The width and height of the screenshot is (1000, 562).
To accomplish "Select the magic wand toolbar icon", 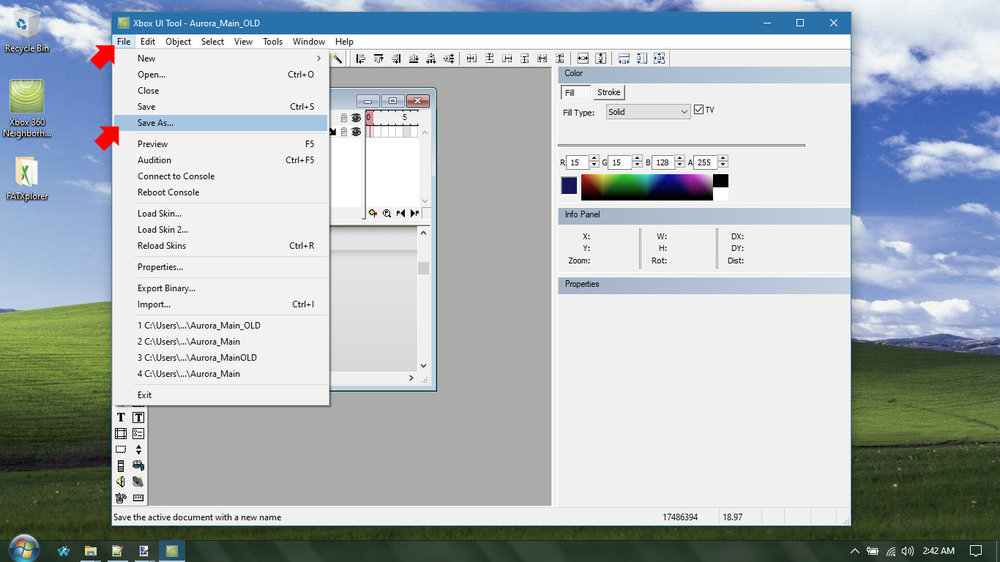I will click(x=337, y=59).
